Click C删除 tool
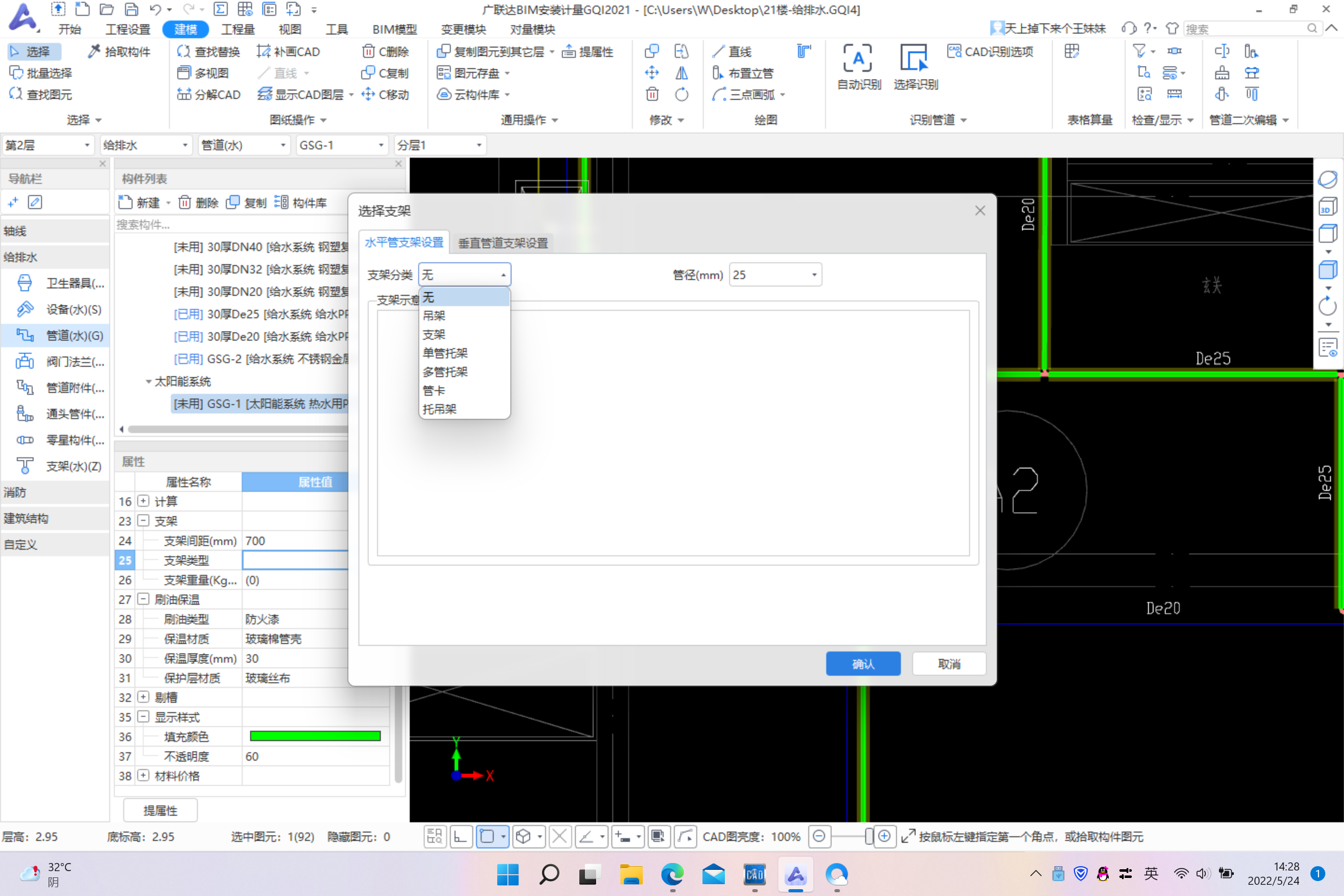Viewport: 1344px width, 896px height. [x=385, y=52]
